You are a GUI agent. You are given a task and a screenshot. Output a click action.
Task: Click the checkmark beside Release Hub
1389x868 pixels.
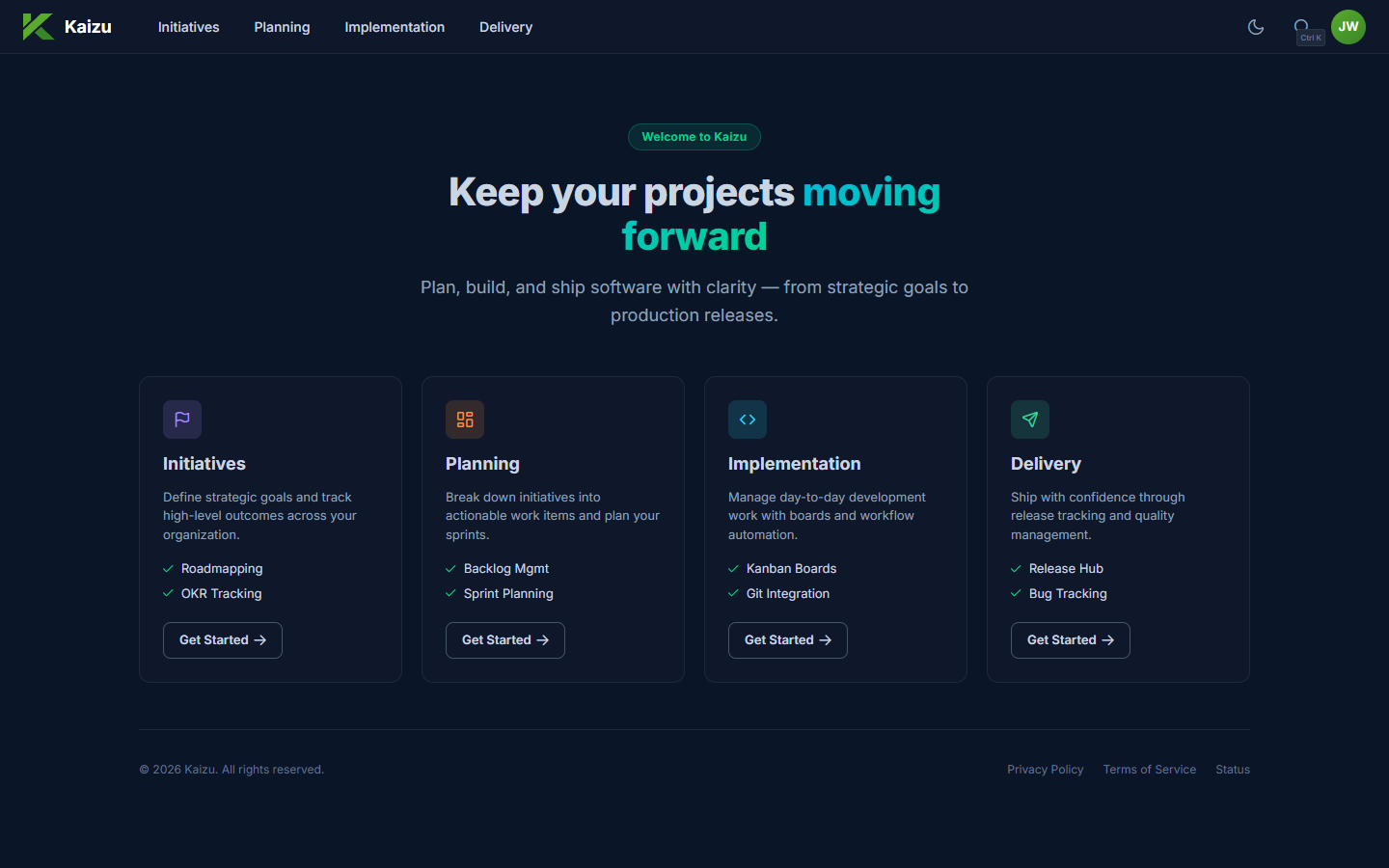pos(1016,568)
